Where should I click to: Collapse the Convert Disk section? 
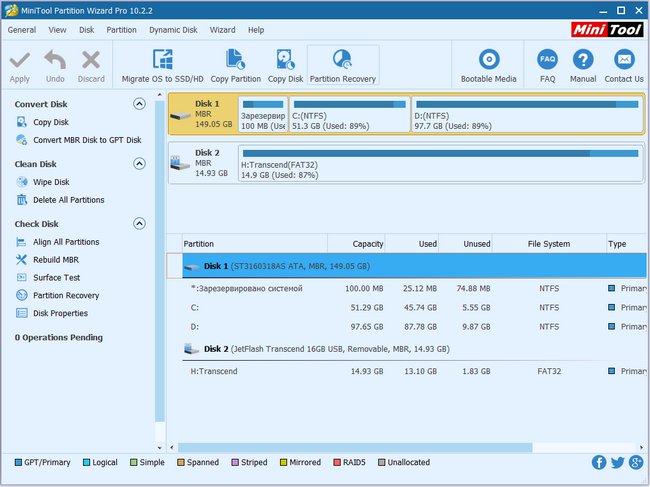click(139, 104)
